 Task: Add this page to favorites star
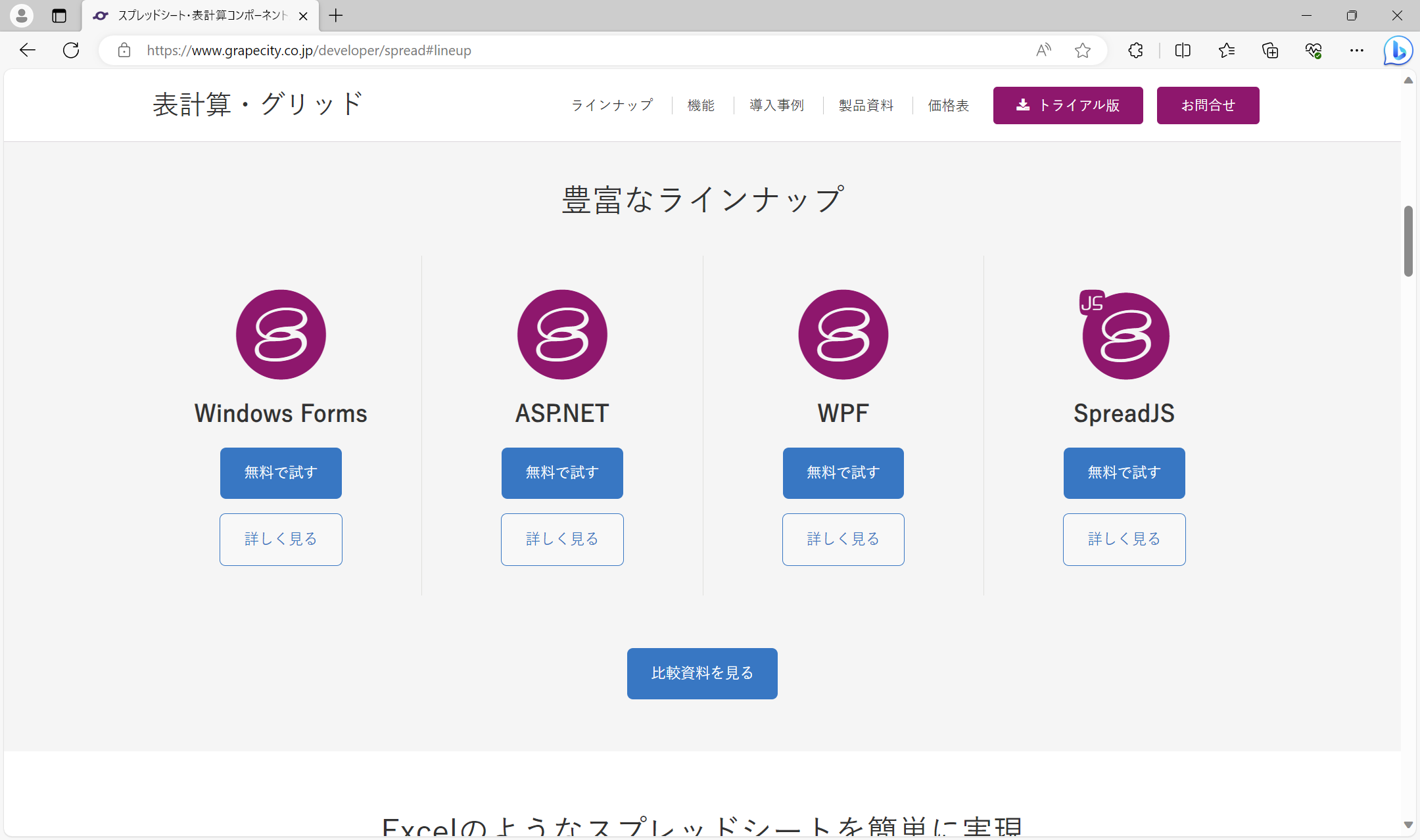coord(1083,50)
